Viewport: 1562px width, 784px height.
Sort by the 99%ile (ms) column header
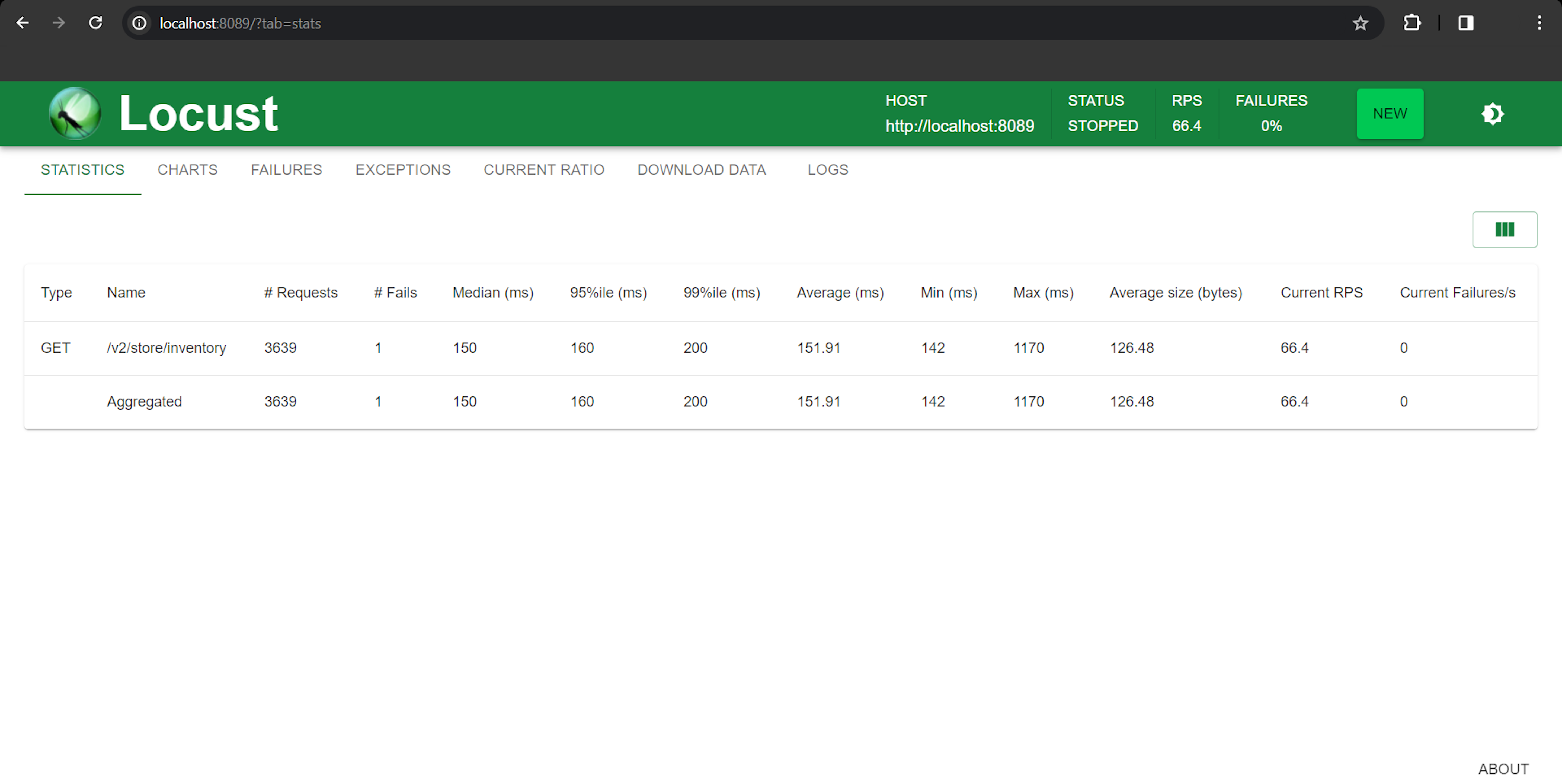tap(722, 292)
